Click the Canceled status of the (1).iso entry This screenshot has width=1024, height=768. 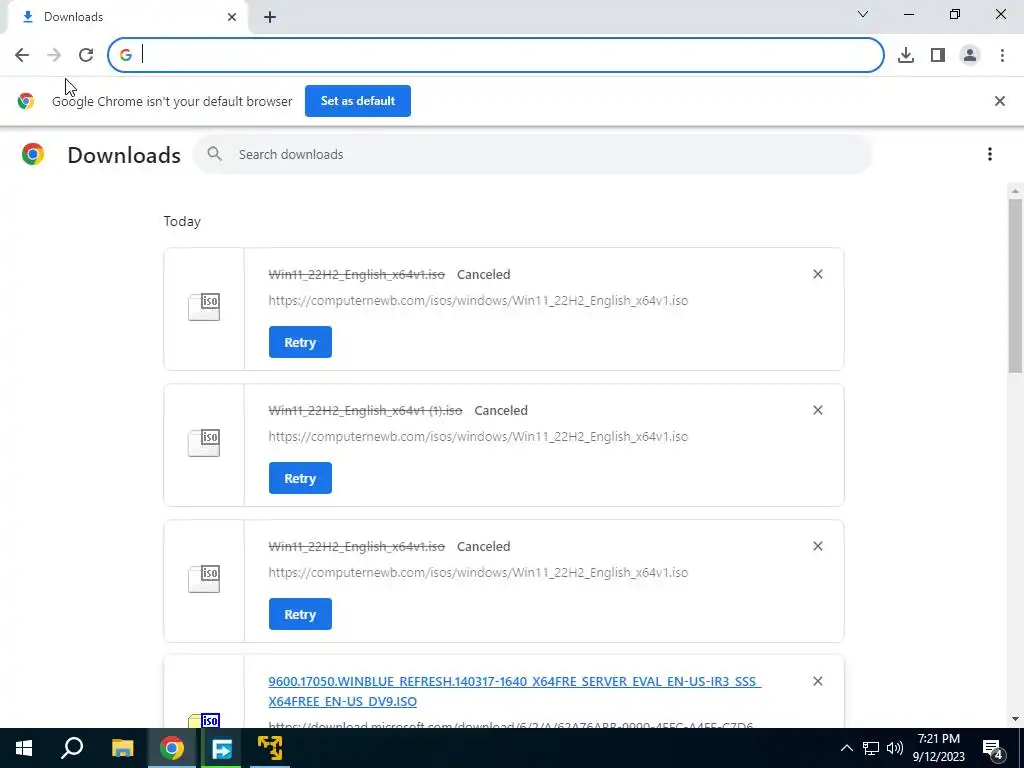501,410
